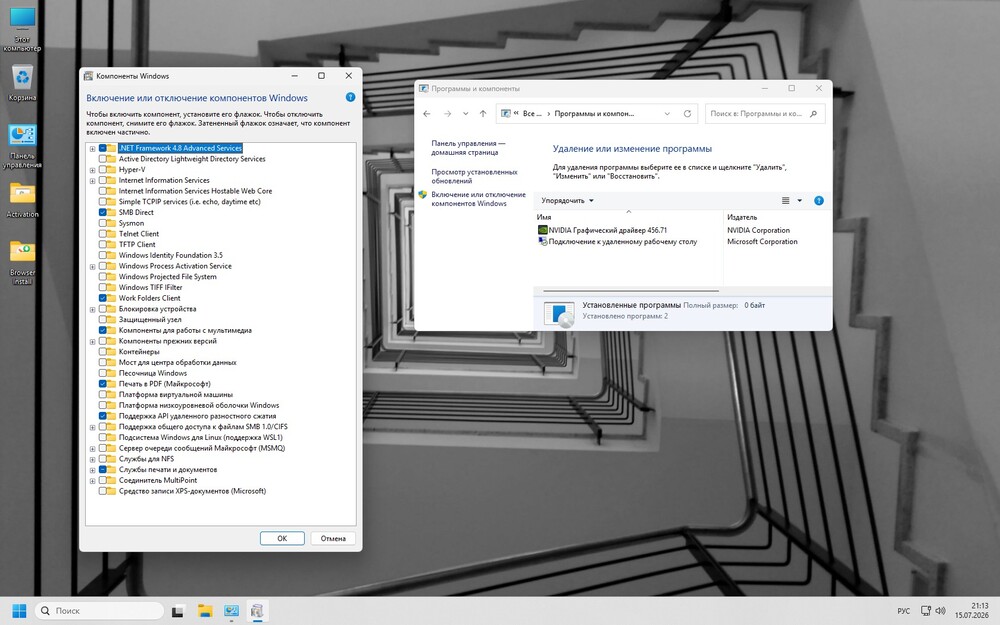Open the view options dropdown arrow
1000x625 pixels.
pyautogui.click(x=800, y=200)
